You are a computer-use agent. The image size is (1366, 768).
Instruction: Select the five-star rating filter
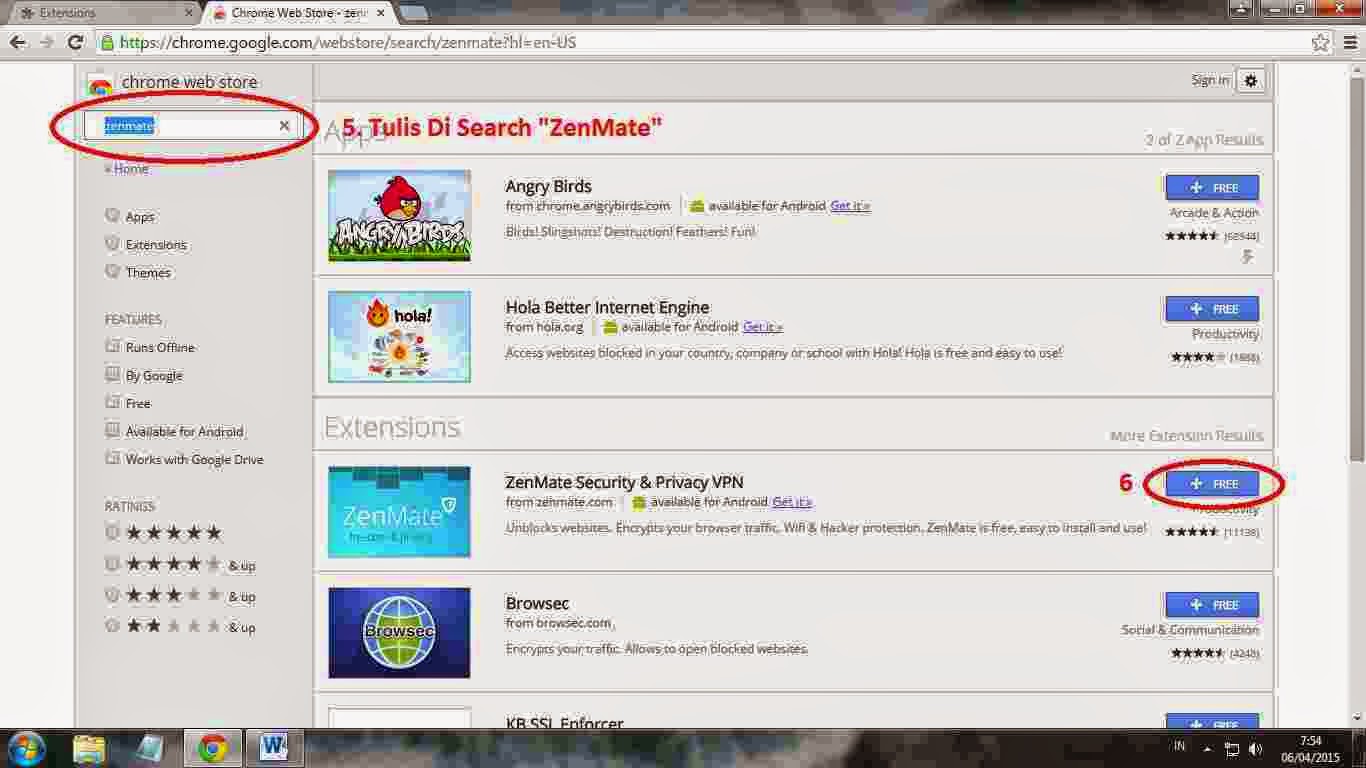click(x=112, y=533)
